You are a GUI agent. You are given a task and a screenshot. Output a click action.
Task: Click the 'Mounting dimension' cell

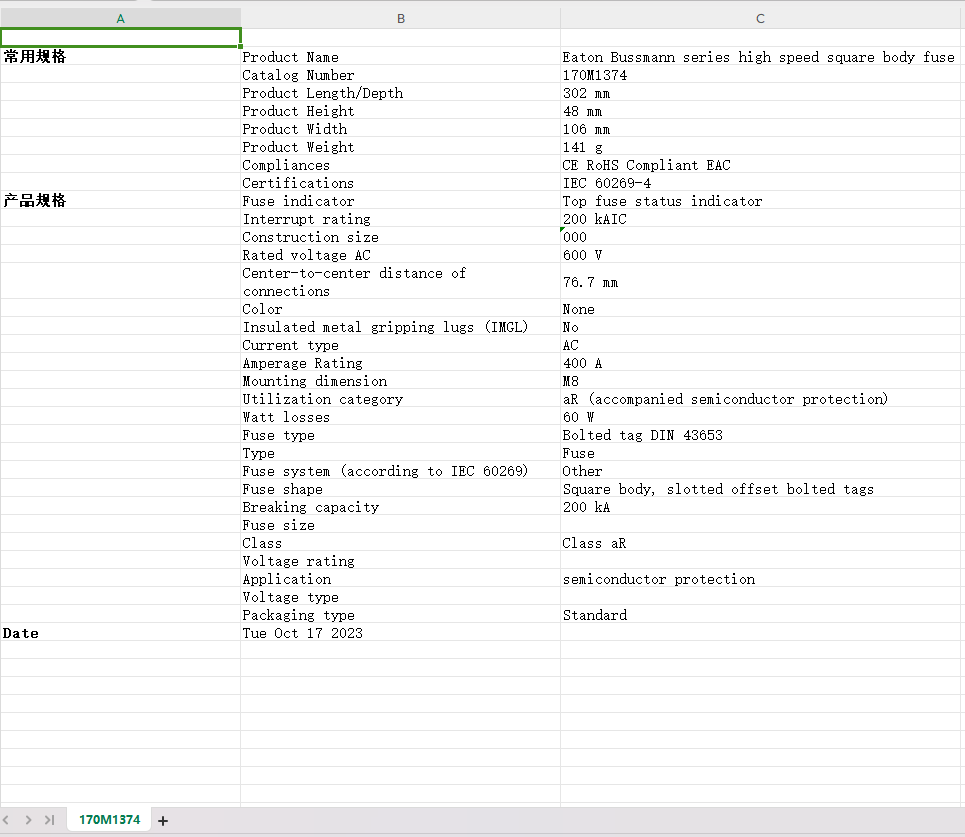click(x=401, y=380)
